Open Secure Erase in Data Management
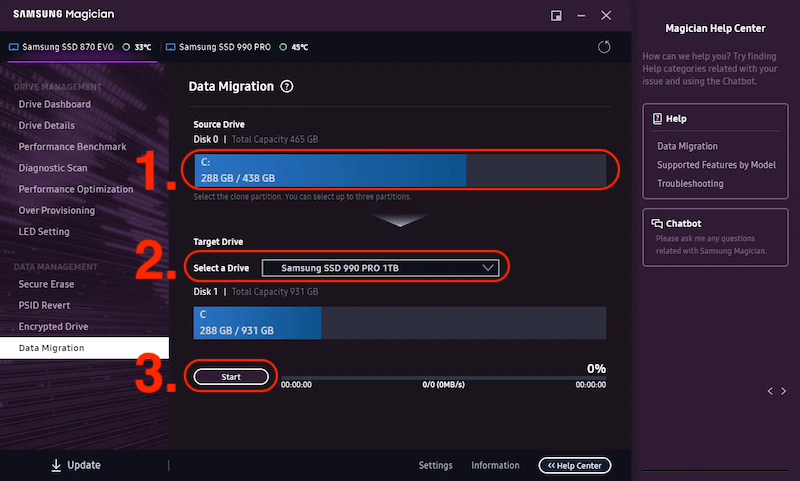This screenshot has height=481, width=800. 46,284
